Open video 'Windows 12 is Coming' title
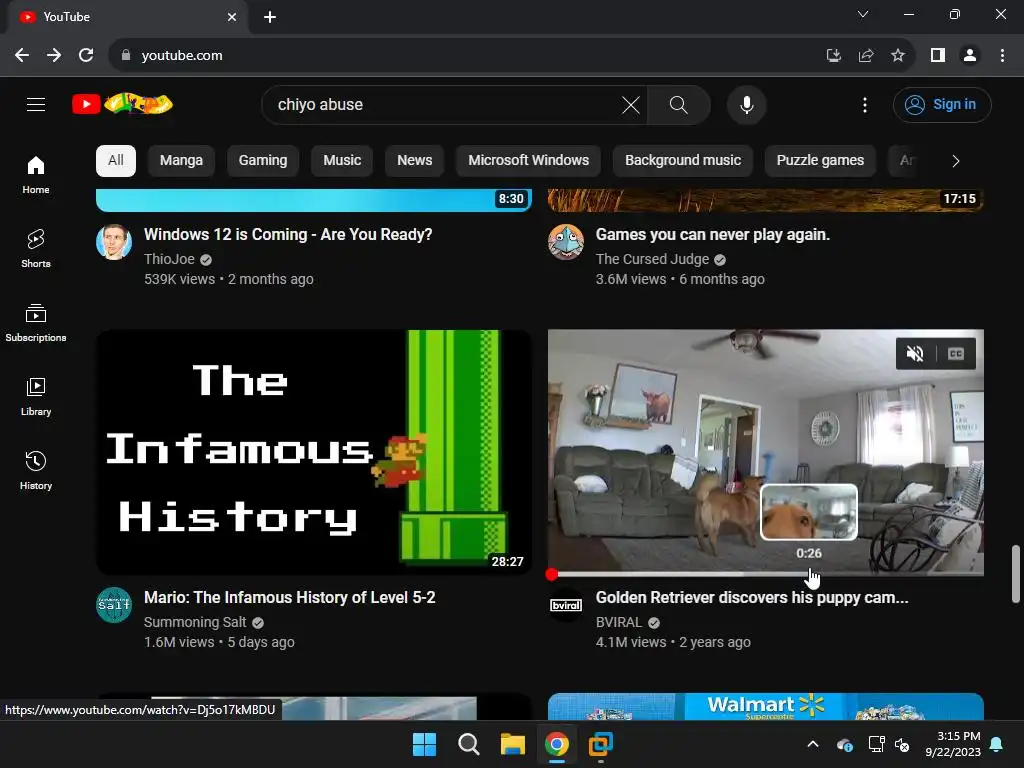Viewport: 1024px width, 768px height. (288, 234)
